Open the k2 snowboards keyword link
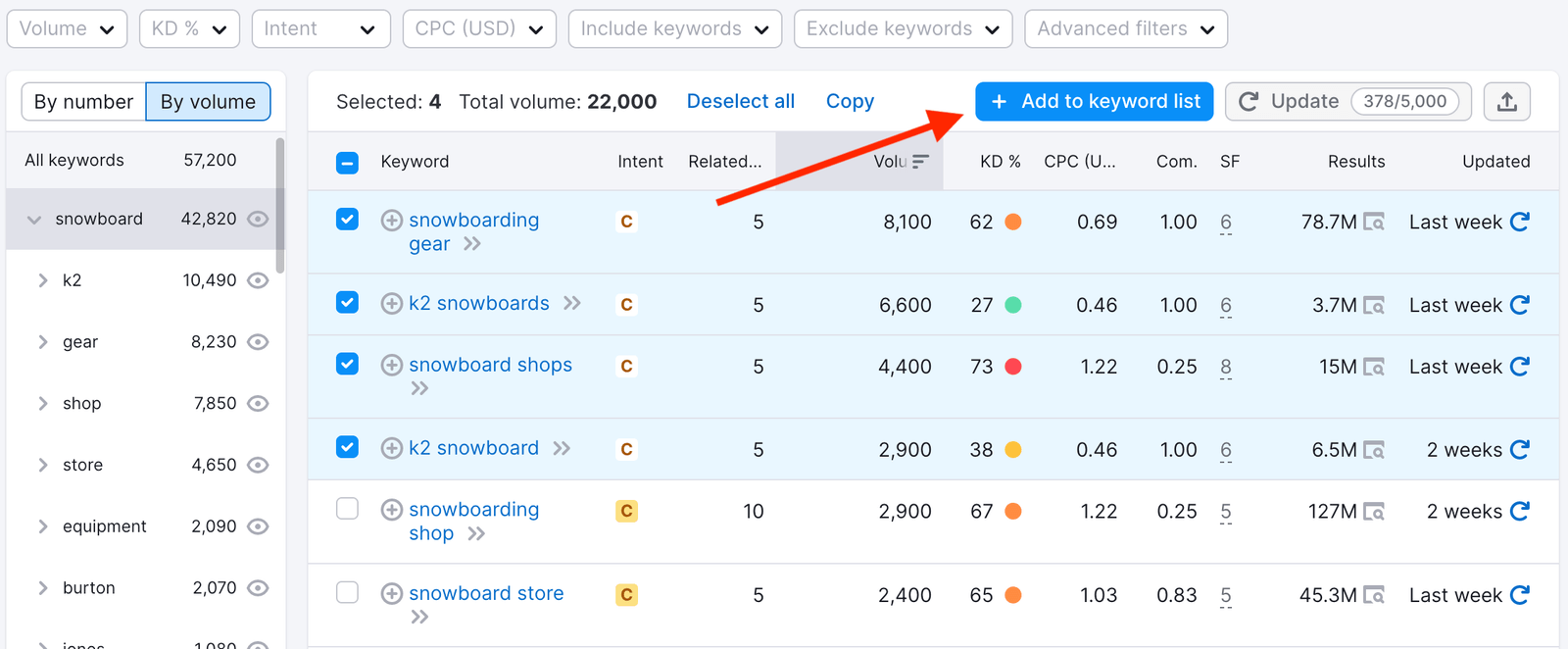 point(479,304)
